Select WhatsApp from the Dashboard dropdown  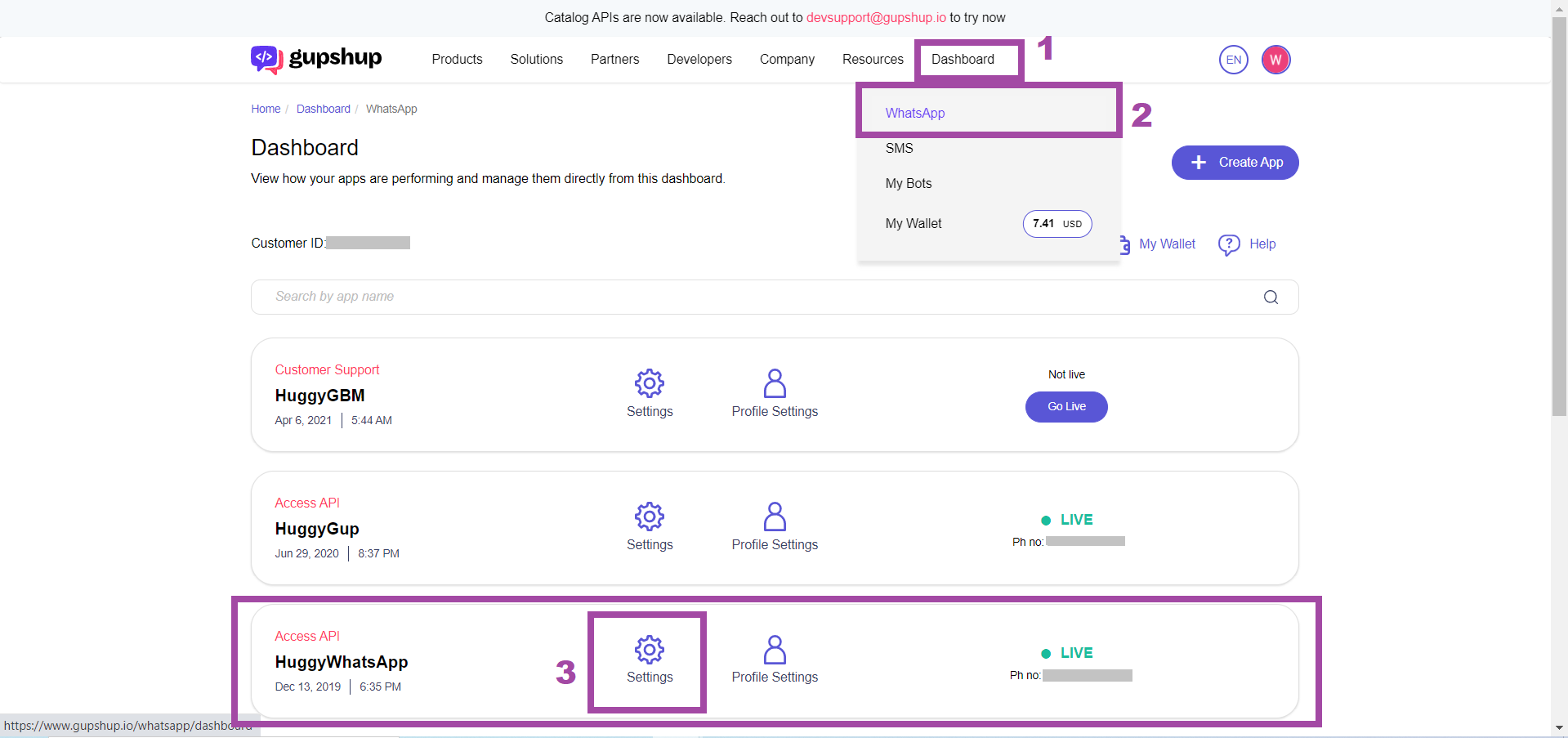point(915,113)
